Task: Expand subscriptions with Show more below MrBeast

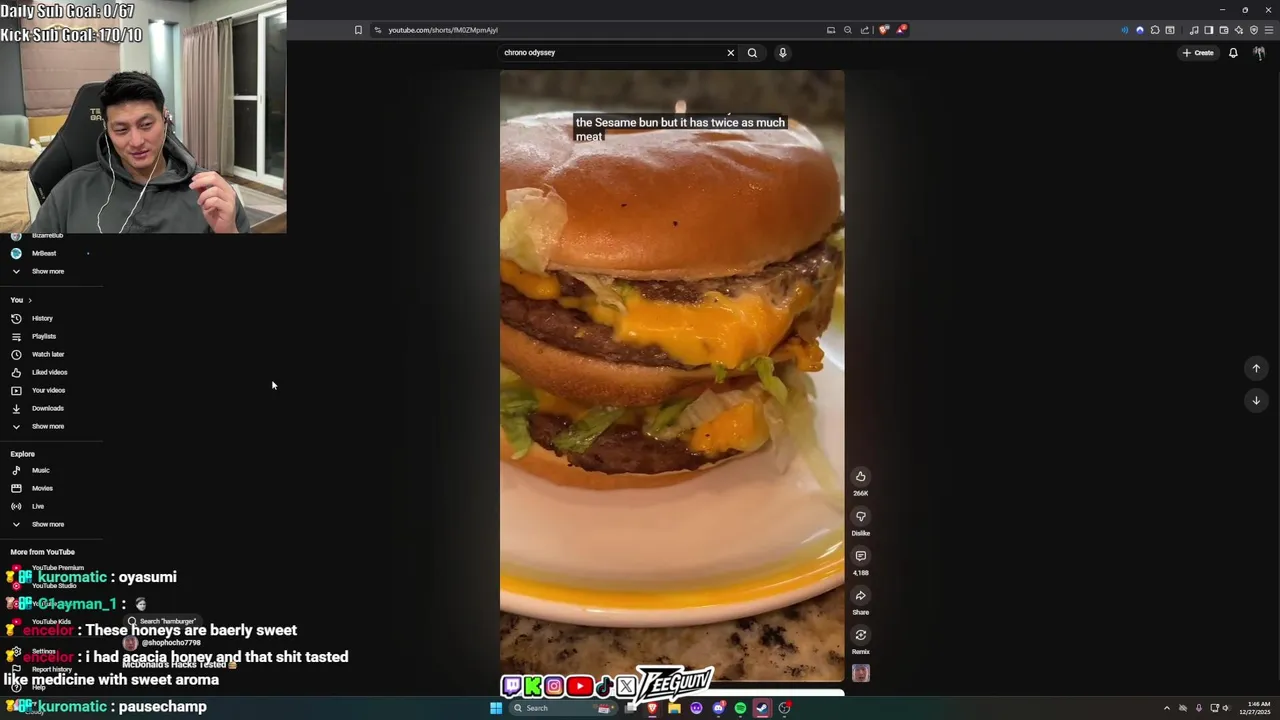Action: click(50, 271)
